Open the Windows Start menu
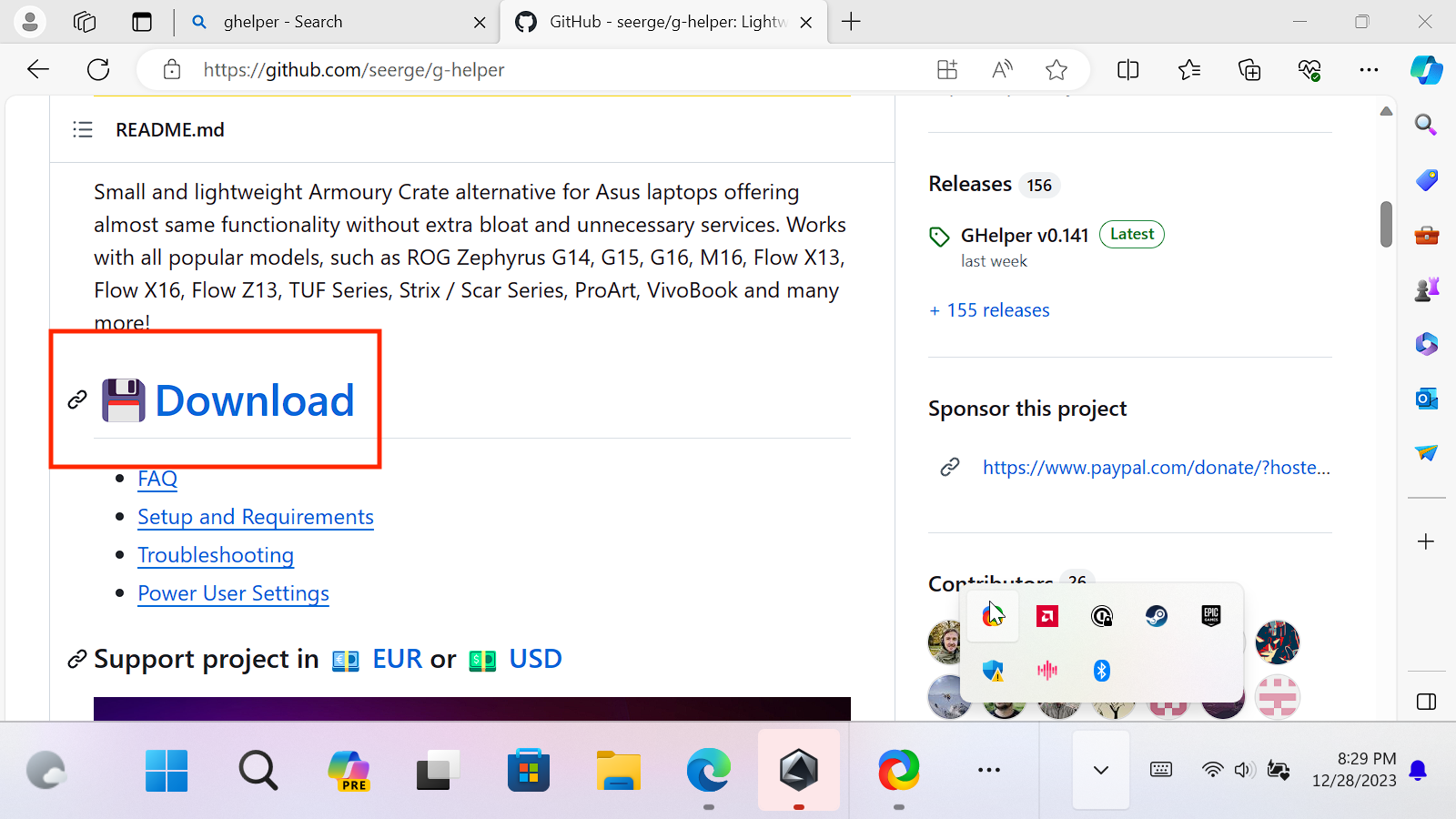Image resolution: width=1456 pixels, height=819 pixels. pyautogui.click(x=167, y=771)
